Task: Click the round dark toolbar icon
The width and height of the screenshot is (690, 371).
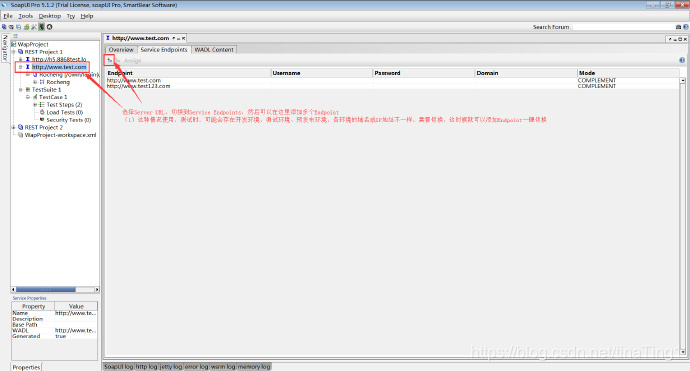Action: pyautogui.click(x=49, y=27)
